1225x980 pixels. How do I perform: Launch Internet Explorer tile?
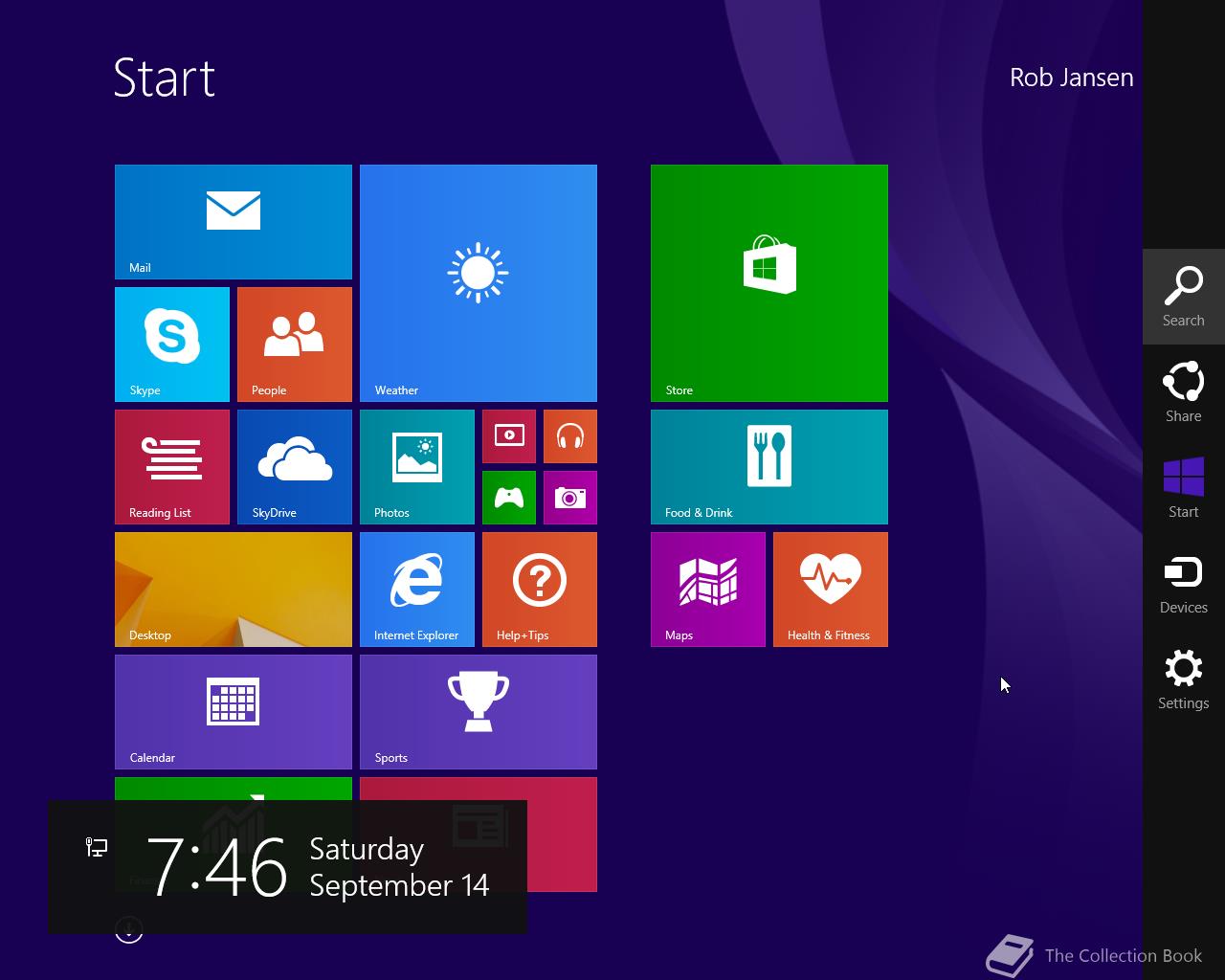417,590
